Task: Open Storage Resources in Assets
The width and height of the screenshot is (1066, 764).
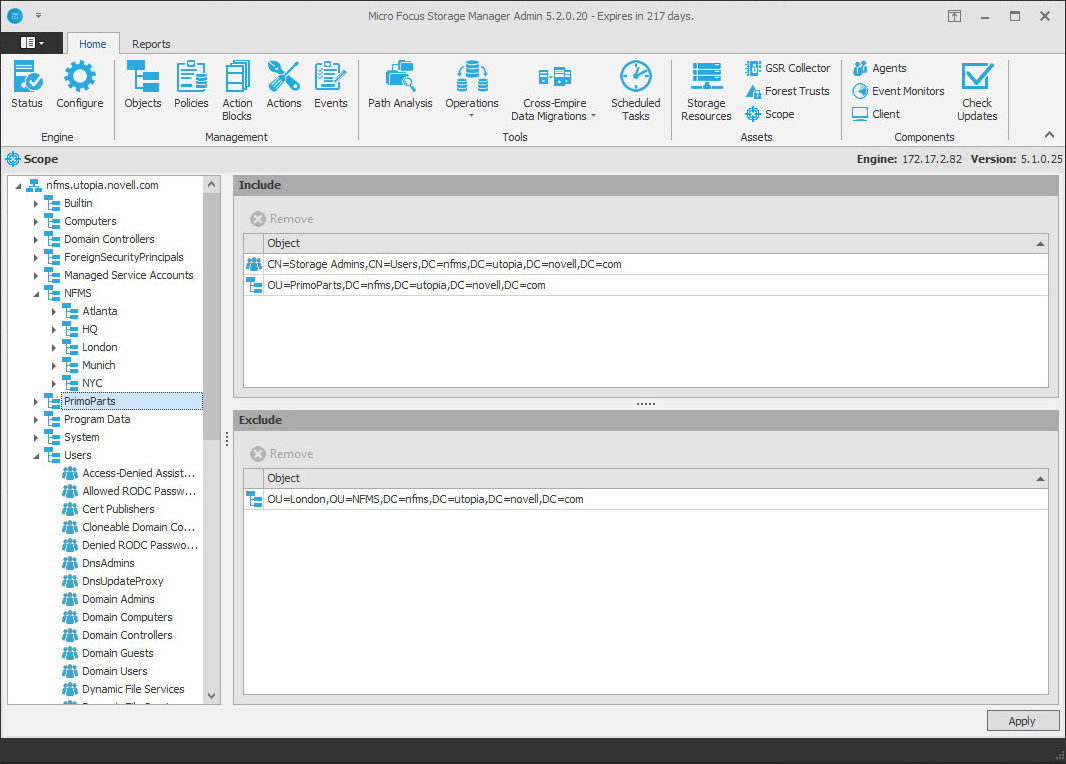Action: click(706, 90)
